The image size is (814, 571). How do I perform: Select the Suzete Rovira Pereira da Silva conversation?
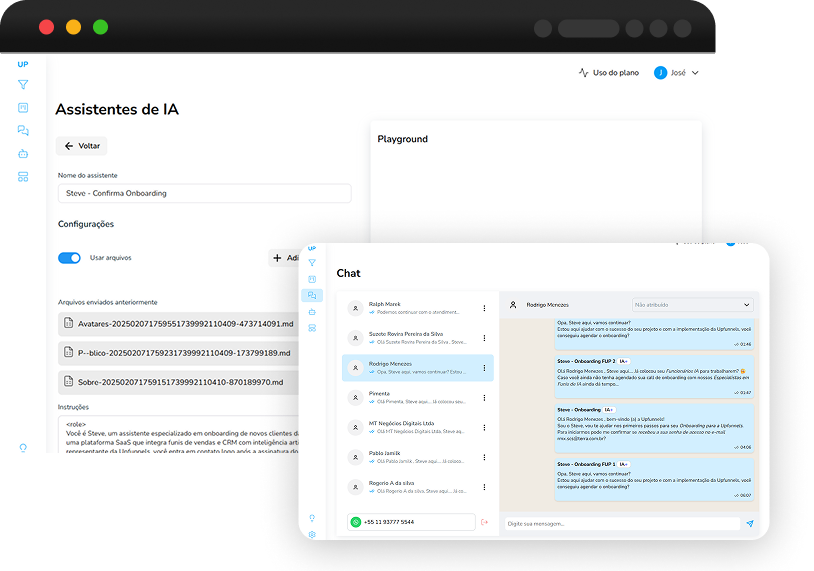[x=417, y=338]
